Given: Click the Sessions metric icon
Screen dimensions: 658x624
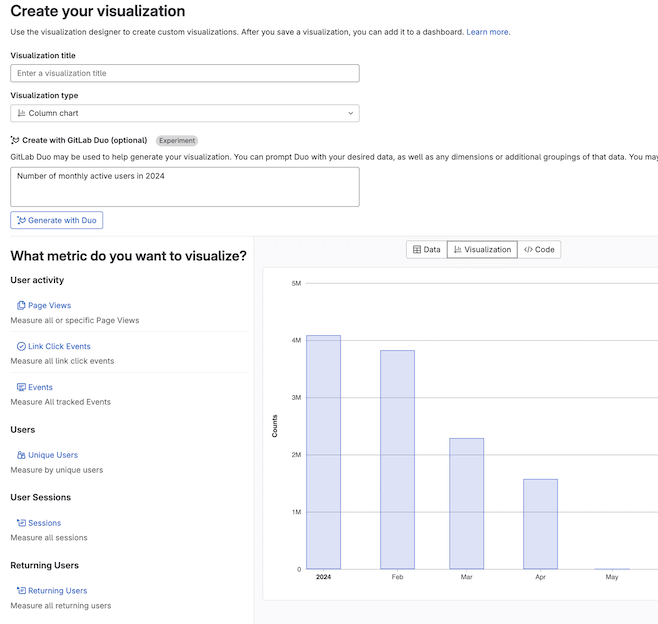Looking at the screenshot, I should coord(21,523).
